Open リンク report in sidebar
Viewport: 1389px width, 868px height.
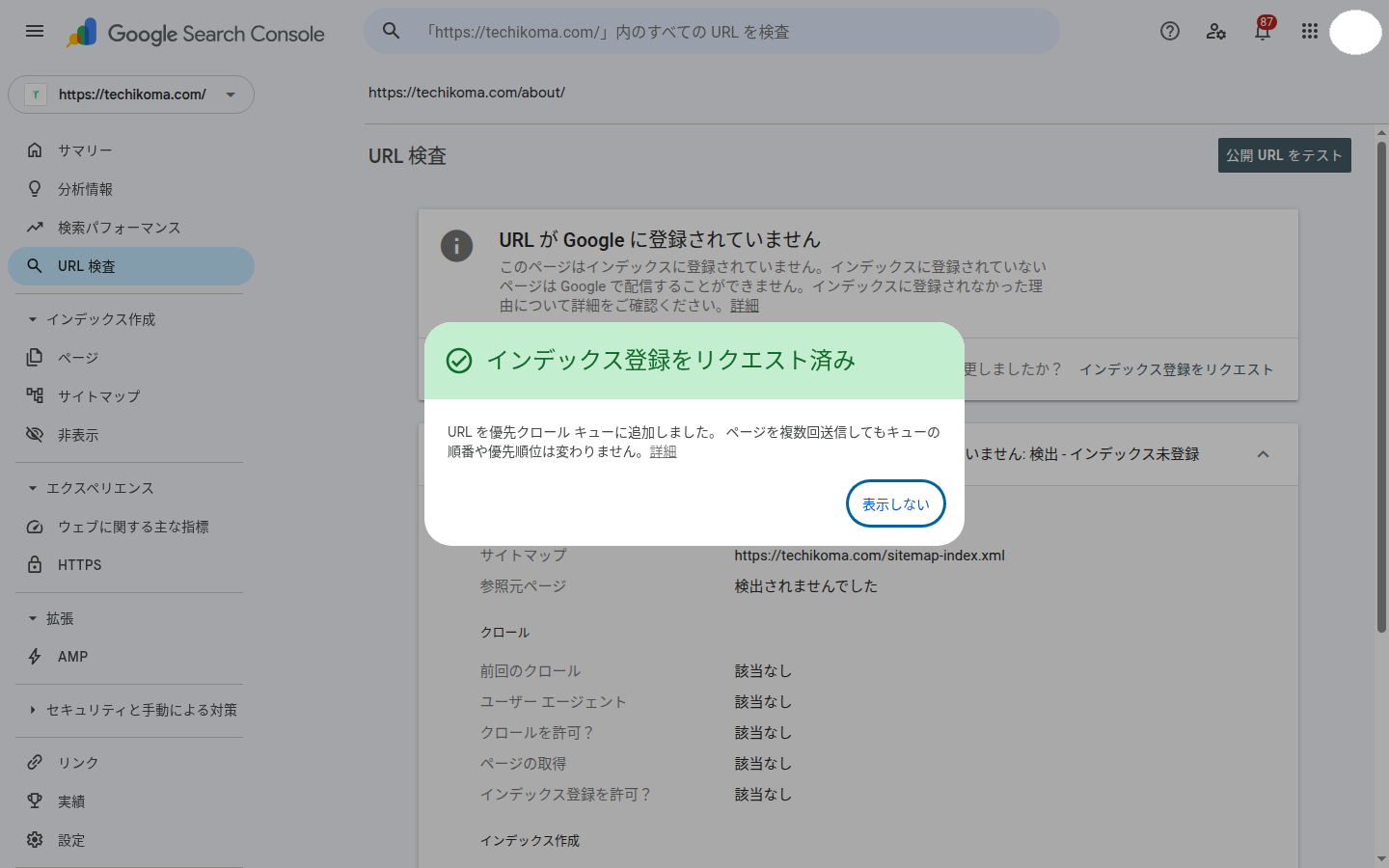click(x=131, y=762)
